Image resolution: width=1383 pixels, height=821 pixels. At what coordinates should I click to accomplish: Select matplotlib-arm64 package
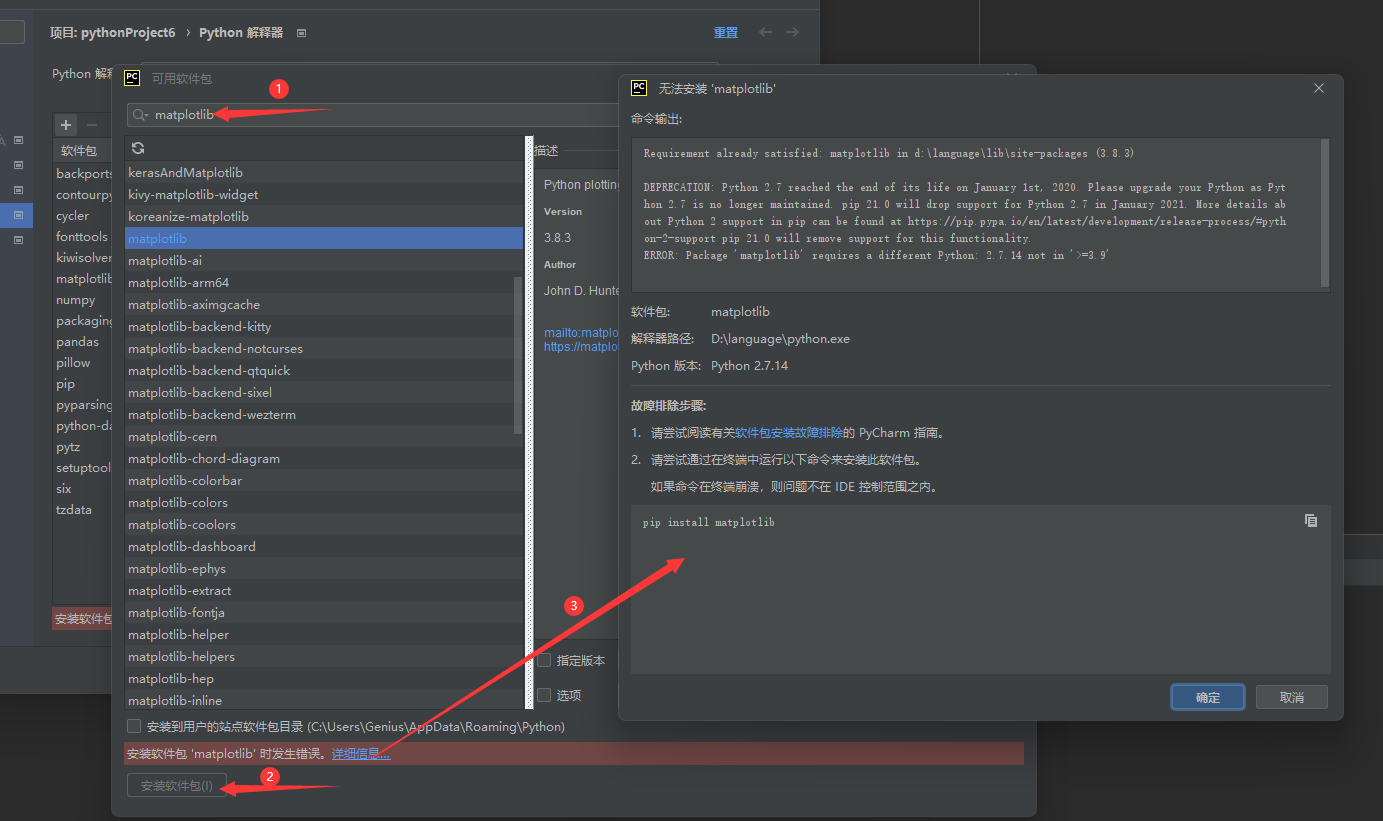click(324, 282)
